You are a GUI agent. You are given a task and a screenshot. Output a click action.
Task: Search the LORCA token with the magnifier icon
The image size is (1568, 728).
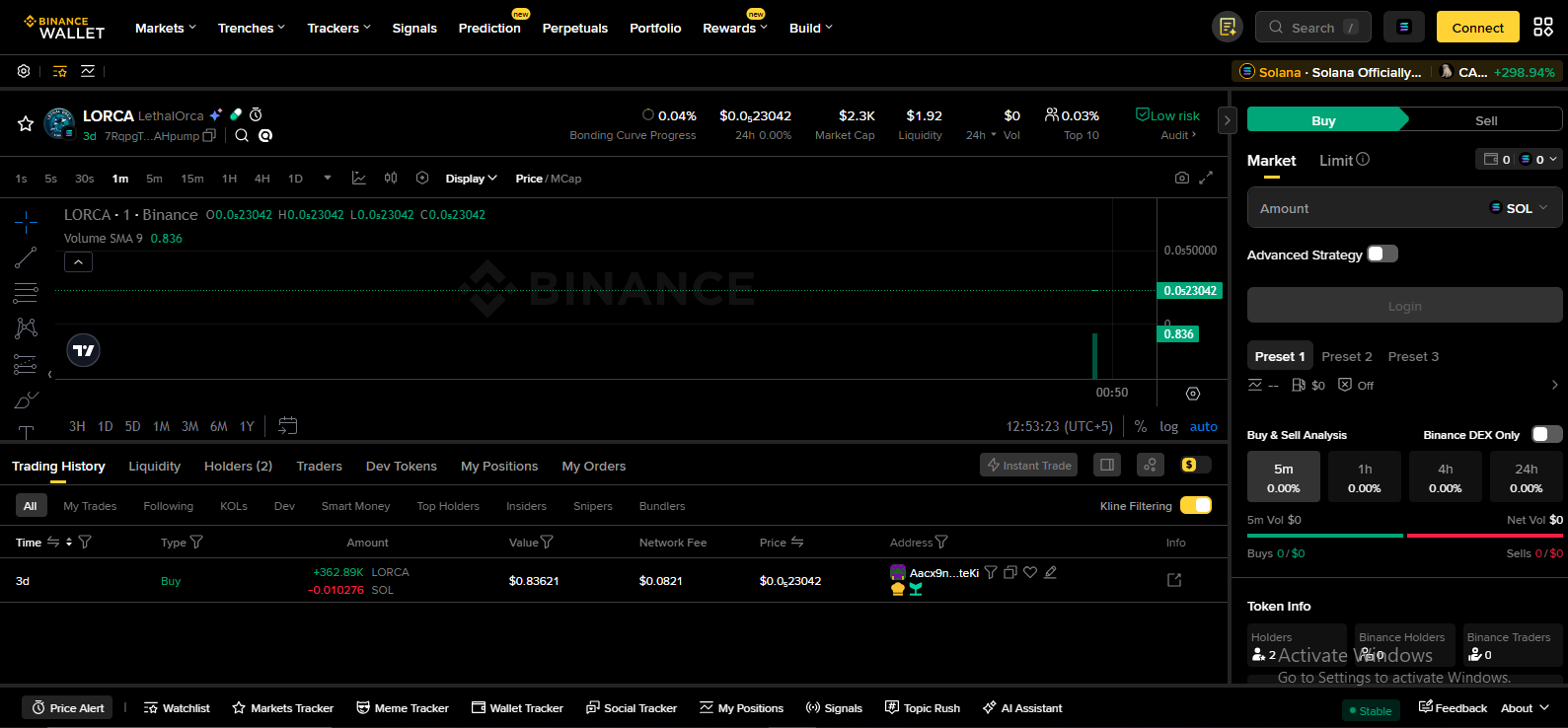point(242,135)
